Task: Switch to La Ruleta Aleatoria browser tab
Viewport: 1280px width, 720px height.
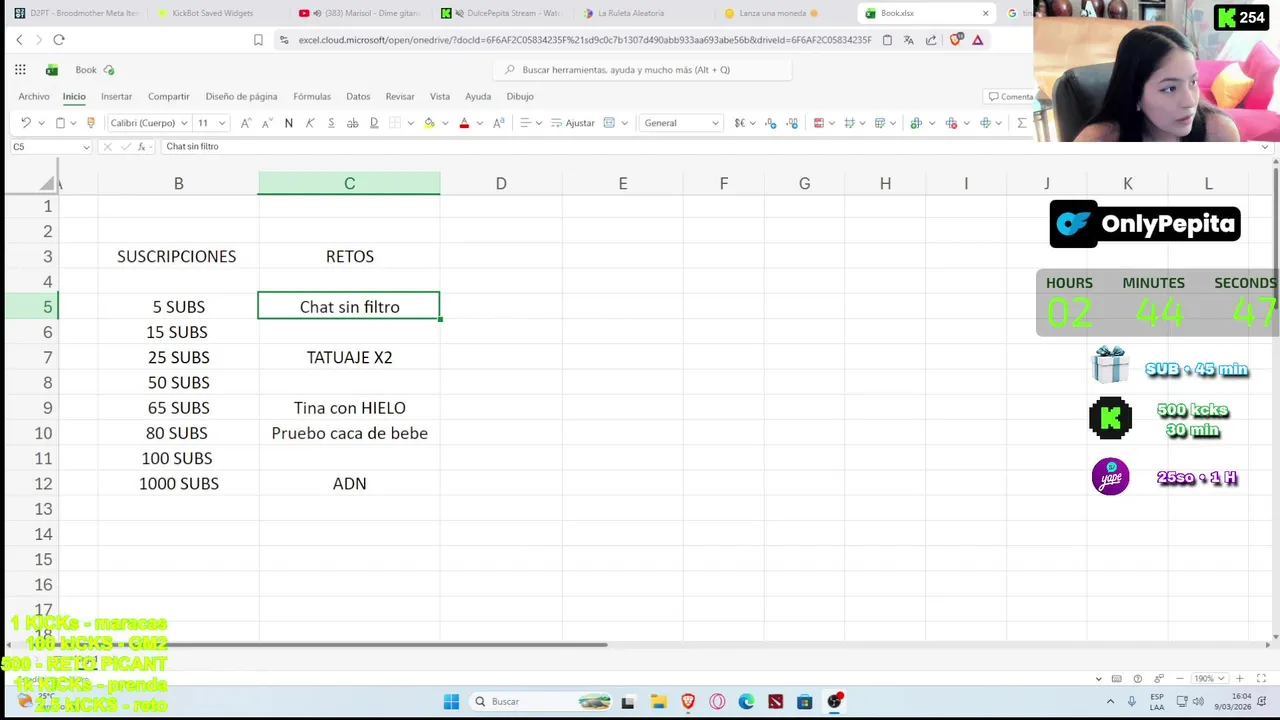Action: (x=631, y=13)
